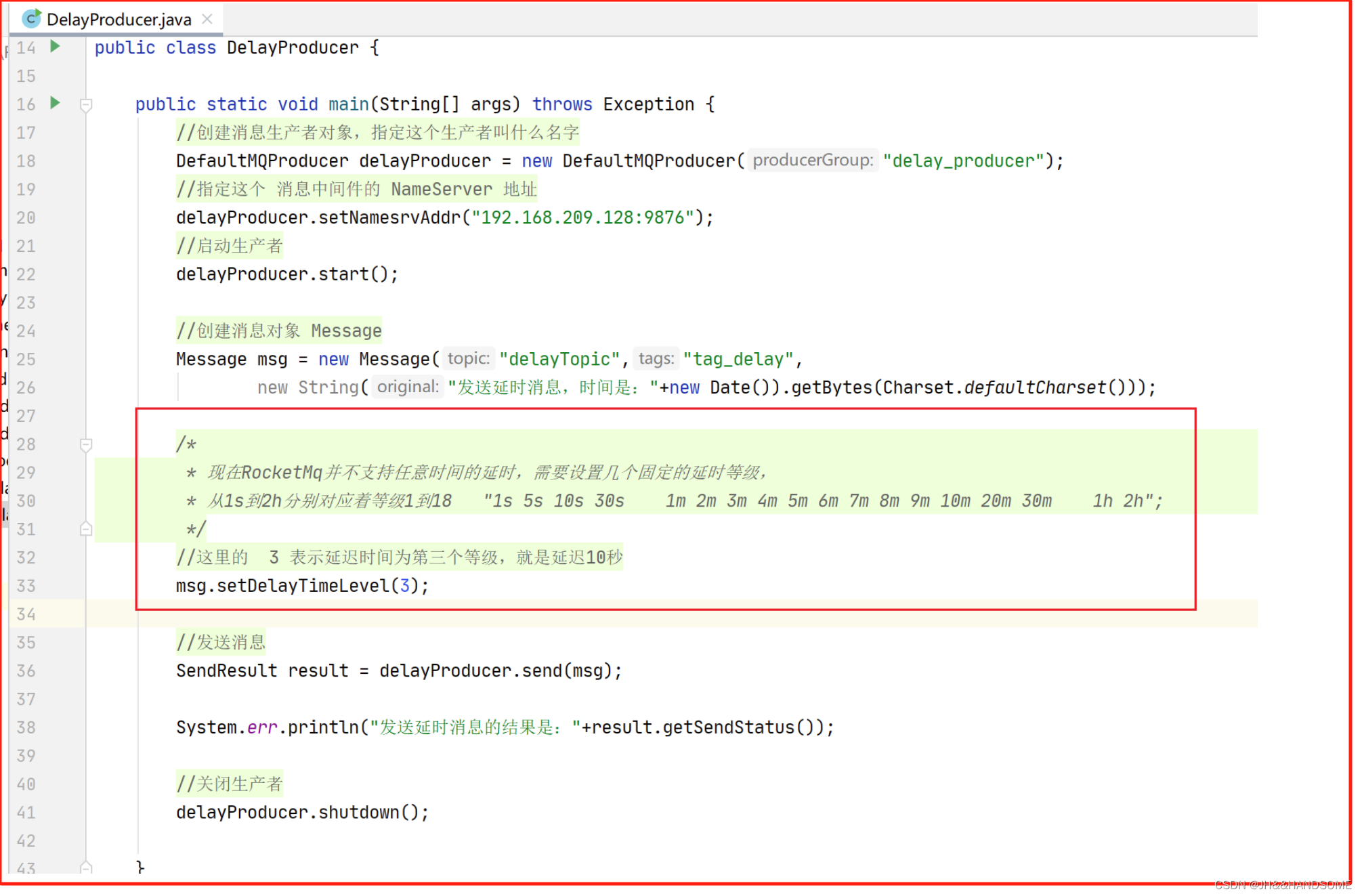
Task: Click line number 33 in gutter
Action: 26,586
